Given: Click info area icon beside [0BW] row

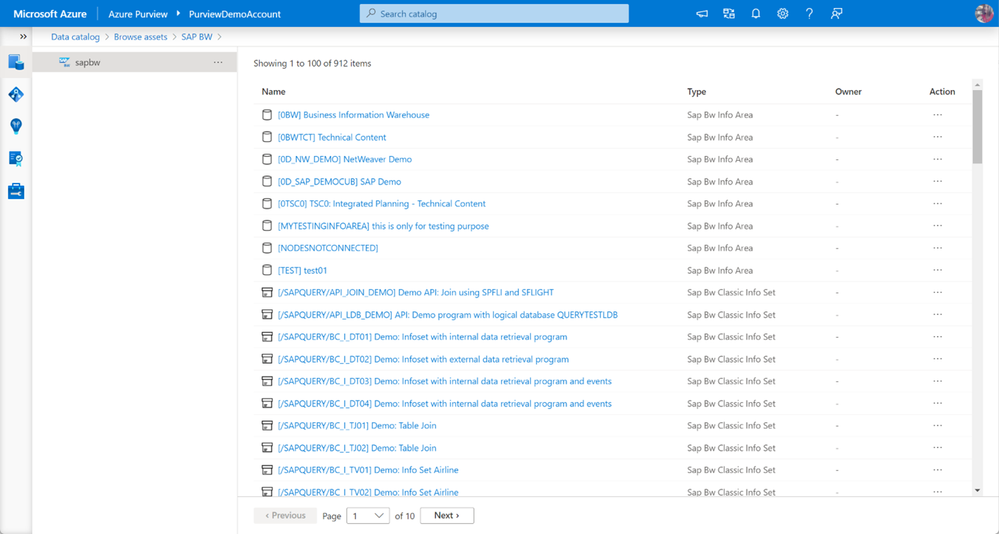Looking at the screenshot, I should [x=267, y=115].
